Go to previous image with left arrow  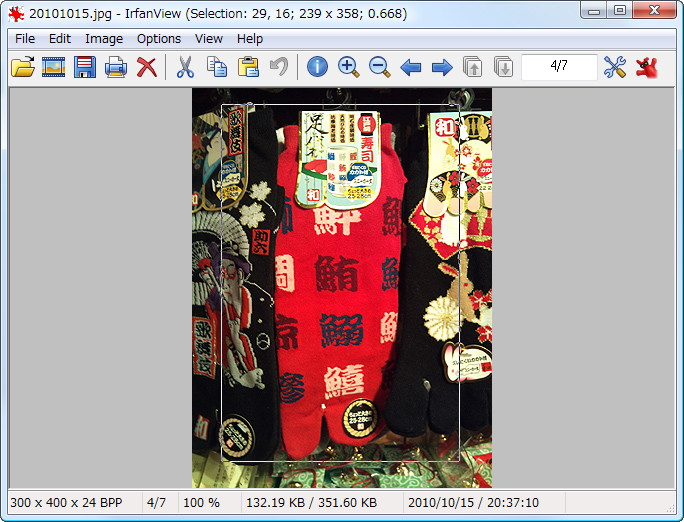(410, 68)
